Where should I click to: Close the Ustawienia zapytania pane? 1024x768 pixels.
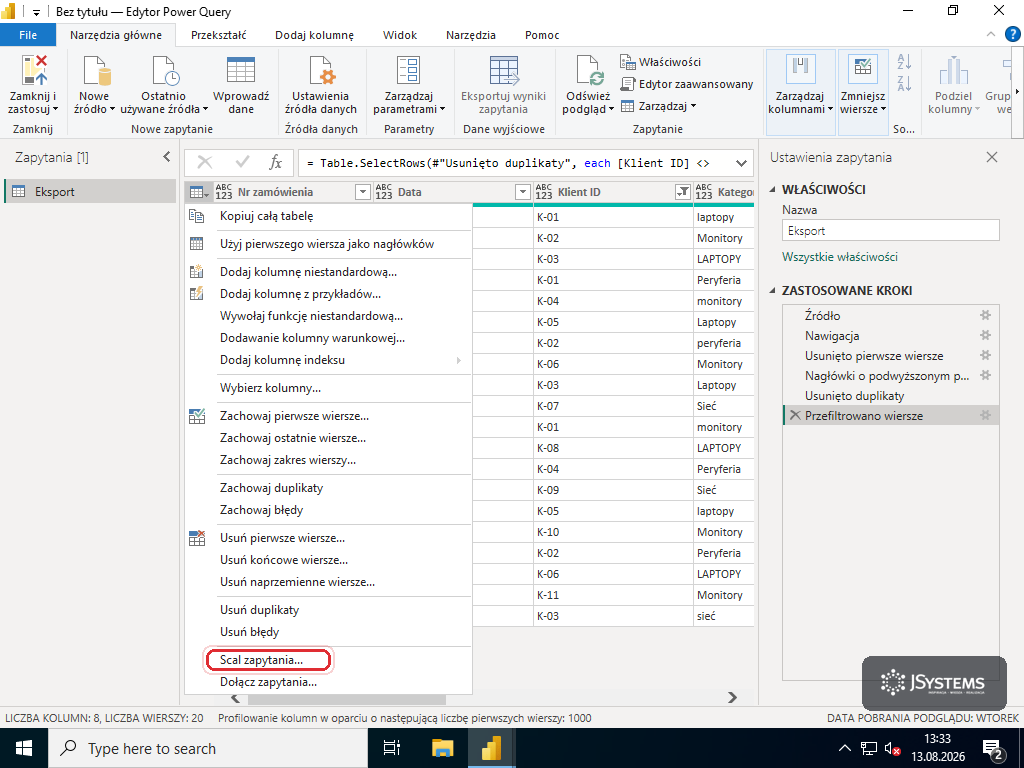(x=991, y=157)
